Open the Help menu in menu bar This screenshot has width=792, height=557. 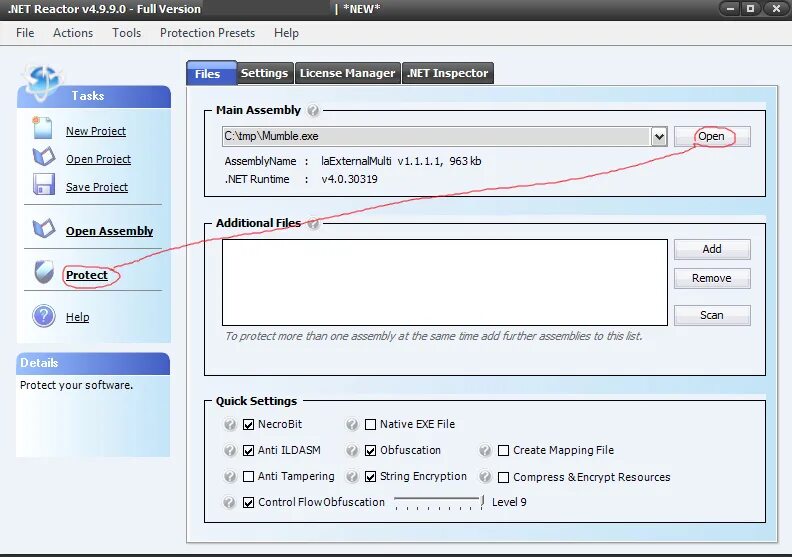pyautogui.click(x=286, y=33)
